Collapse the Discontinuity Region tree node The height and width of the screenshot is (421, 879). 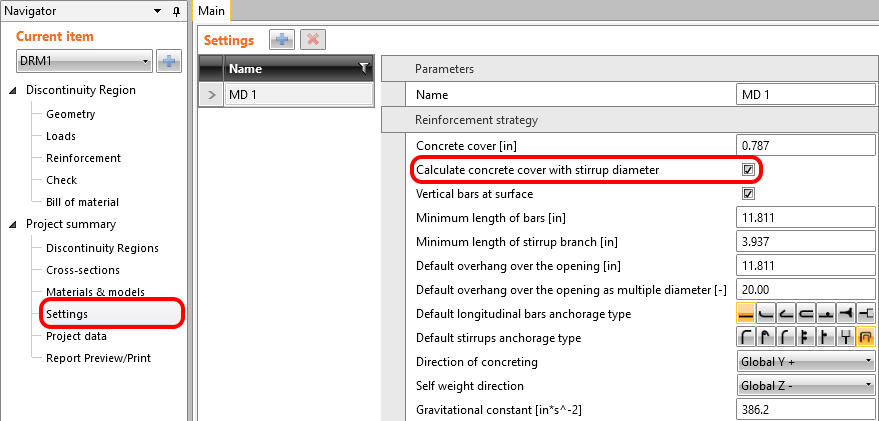12,91
